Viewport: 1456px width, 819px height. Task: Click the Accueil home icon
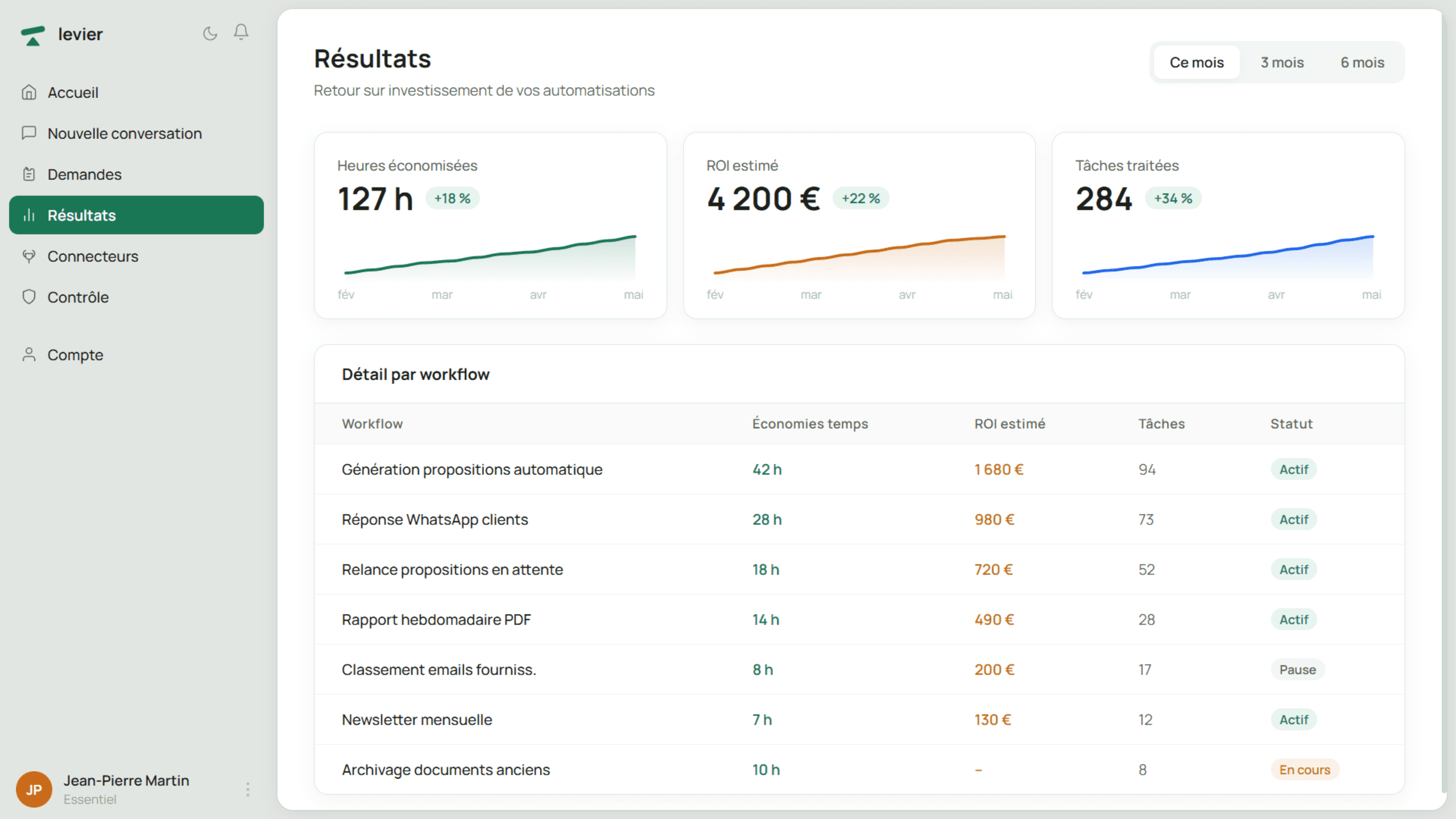[29, 92]
